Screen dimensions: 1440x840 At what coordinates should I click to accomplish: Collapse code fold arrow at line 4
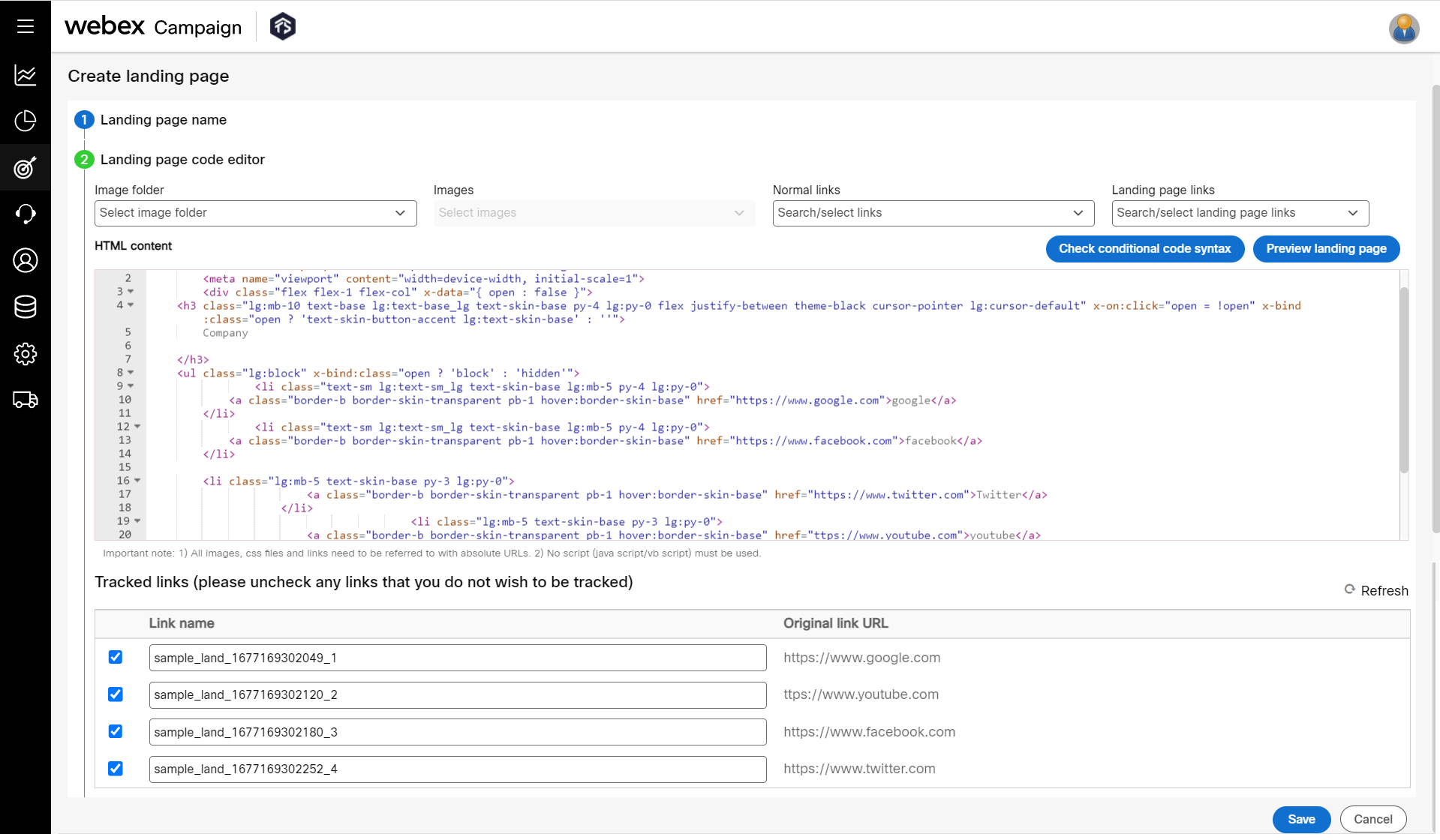pos(131,305)
